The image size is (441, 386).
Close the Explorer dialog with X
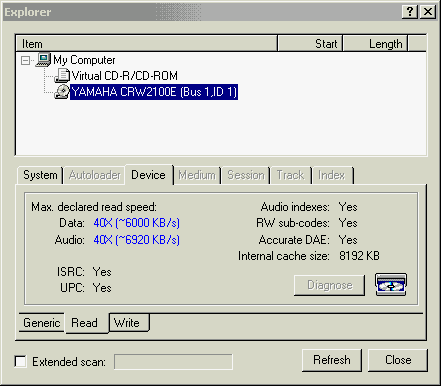428,12
